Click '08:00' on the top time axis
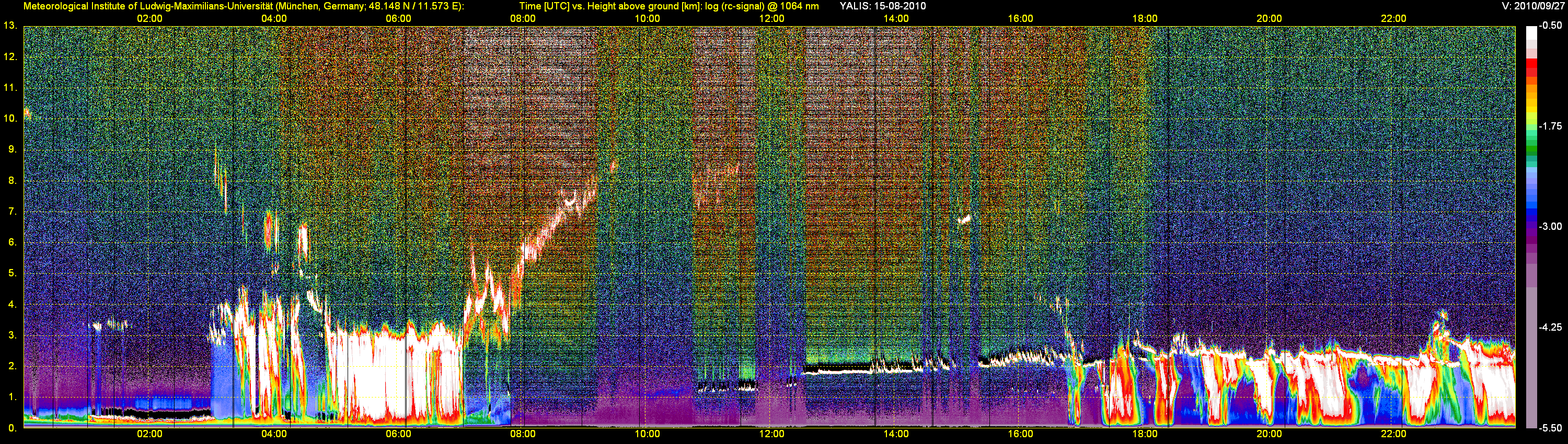This screenshot has height=444, width=1568. pyautogui.click(x=523, y=19)
